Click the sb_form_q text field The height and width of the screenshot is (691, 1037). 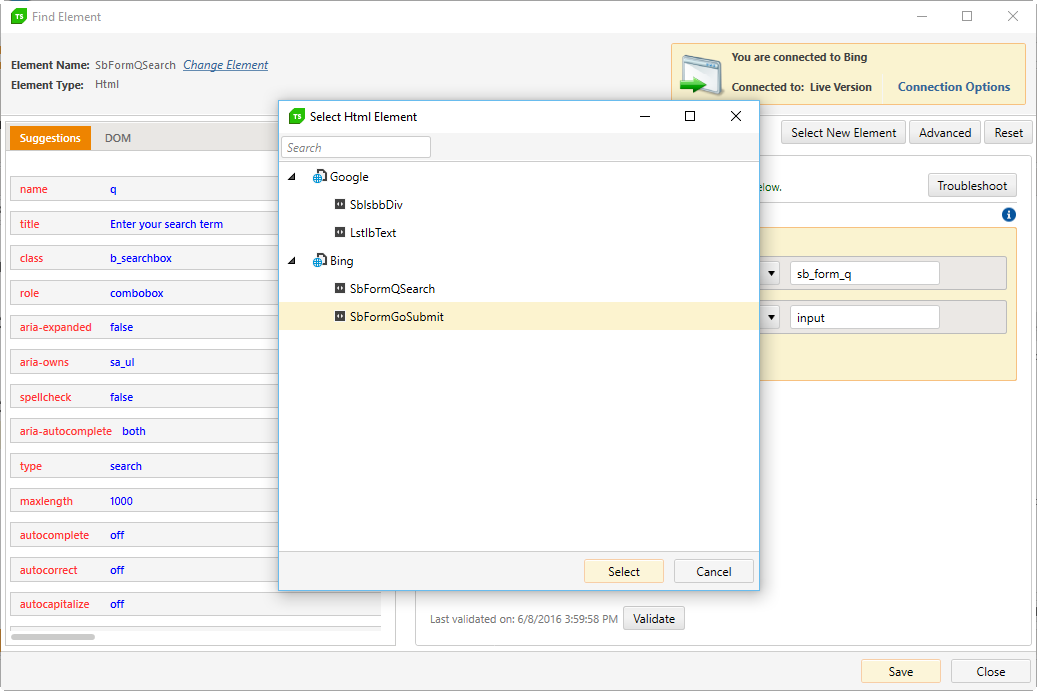[864, 273]
